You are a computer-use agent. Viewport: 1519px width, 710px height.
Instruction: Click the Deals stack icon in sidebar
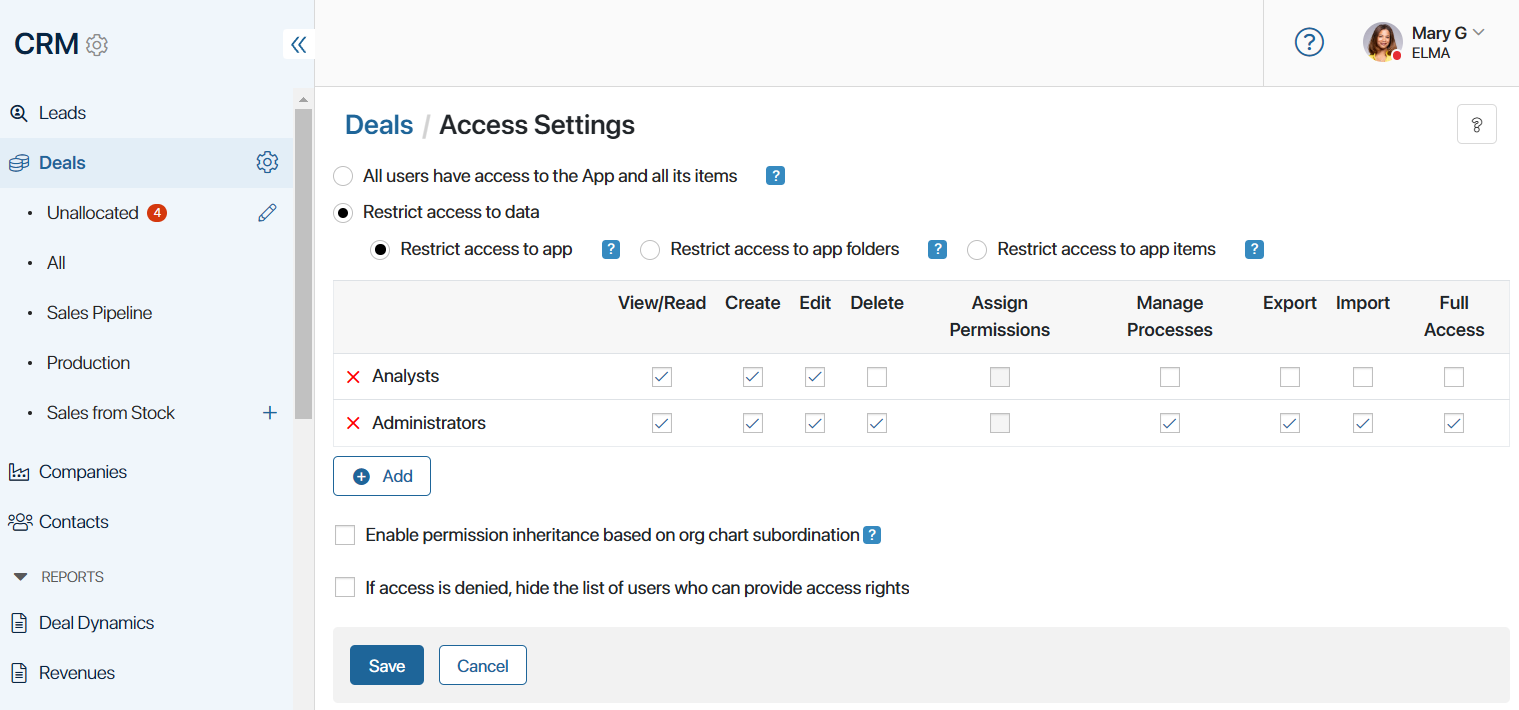coord(19,163)
